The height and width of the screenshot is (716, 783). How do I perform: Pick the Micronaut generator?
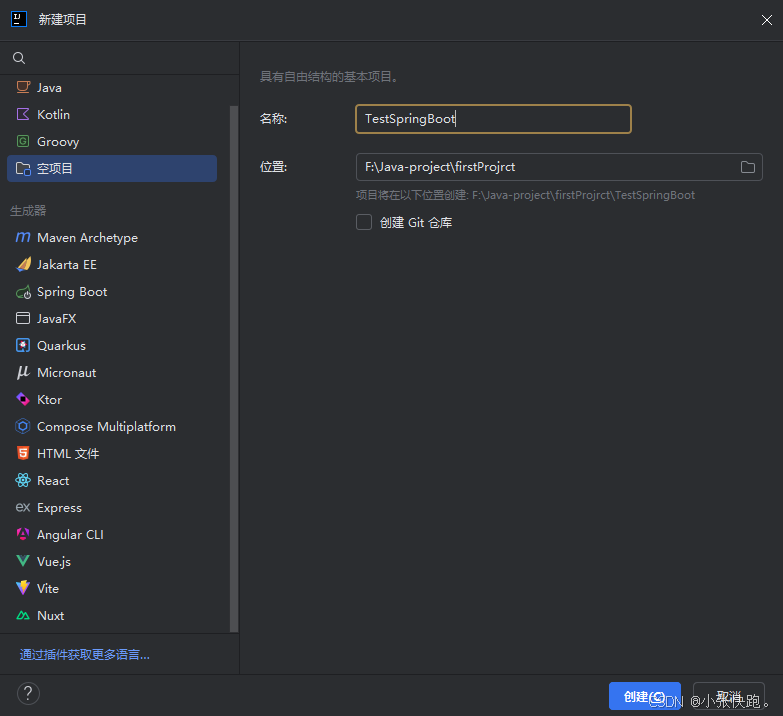tap(112, 372)
